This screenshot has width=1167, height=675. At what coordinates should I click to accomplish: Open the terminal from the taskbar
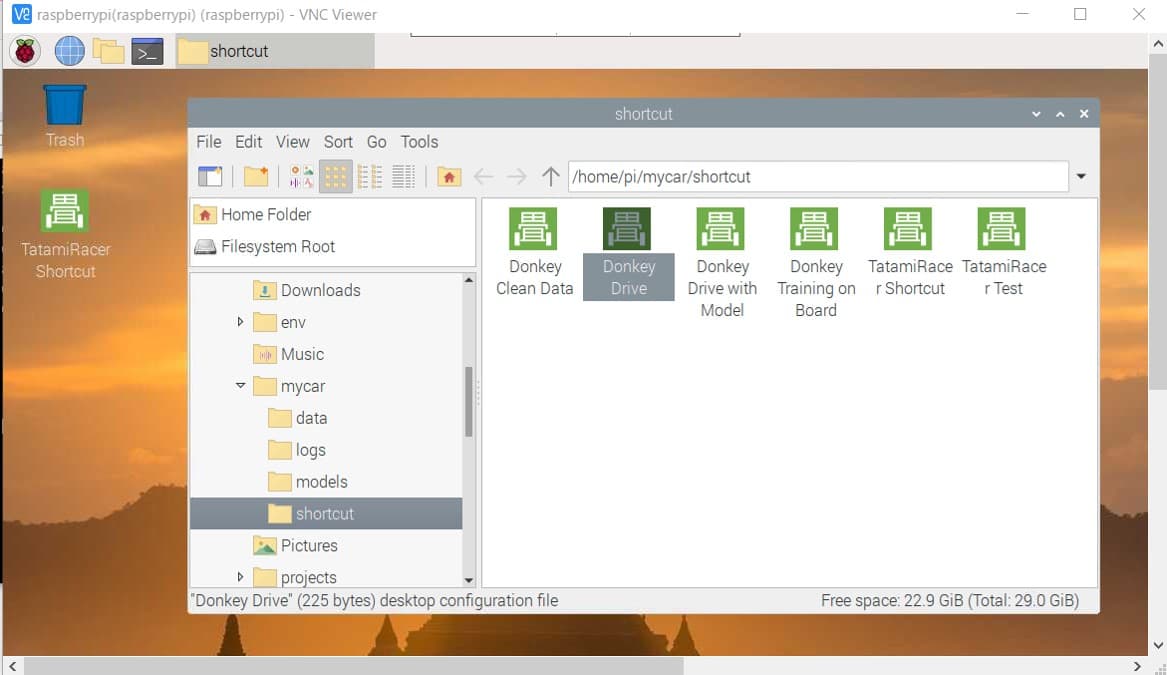(147, 51)
